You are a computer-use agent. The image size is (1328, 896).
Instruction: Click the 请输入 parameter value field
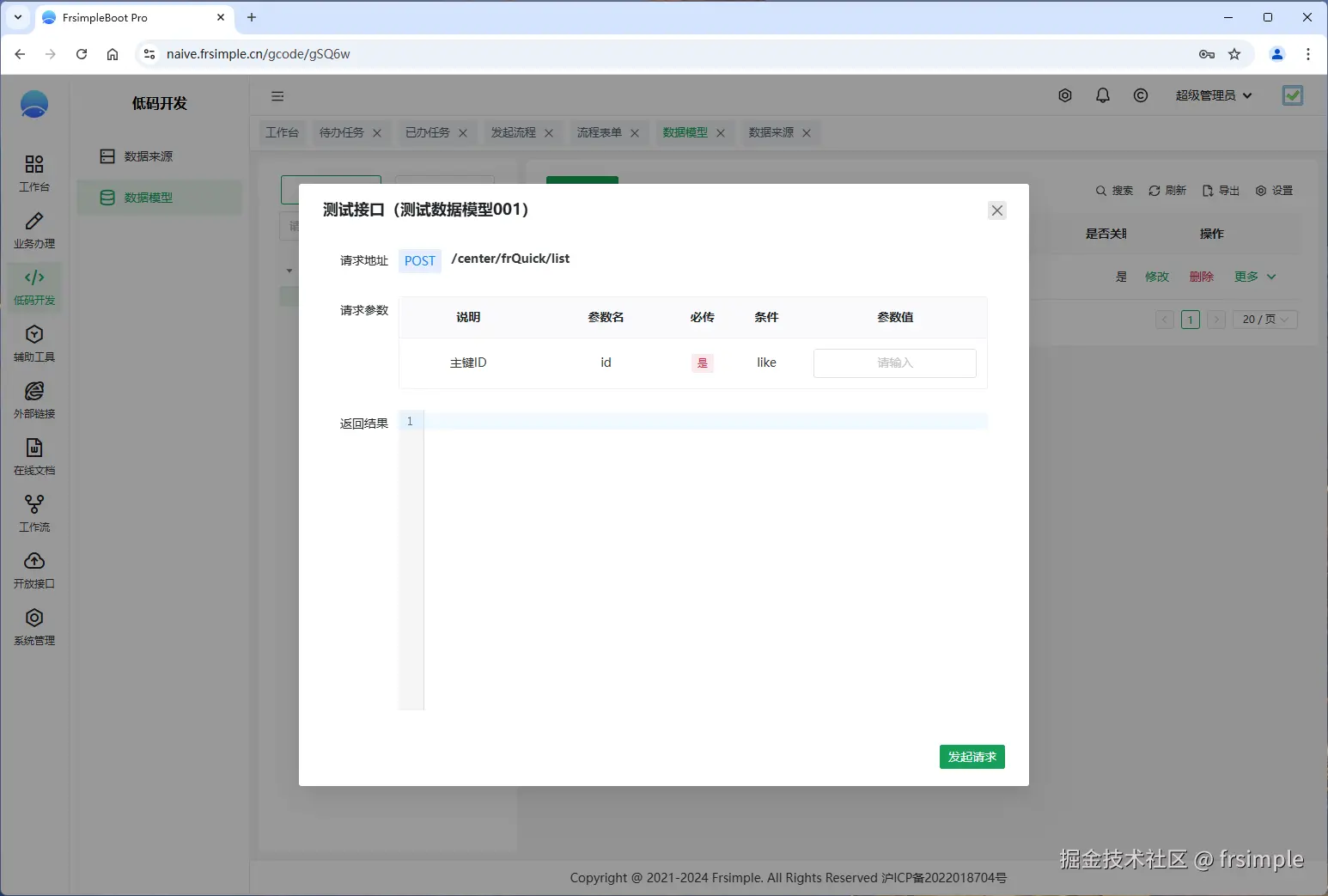pos(894,363)
